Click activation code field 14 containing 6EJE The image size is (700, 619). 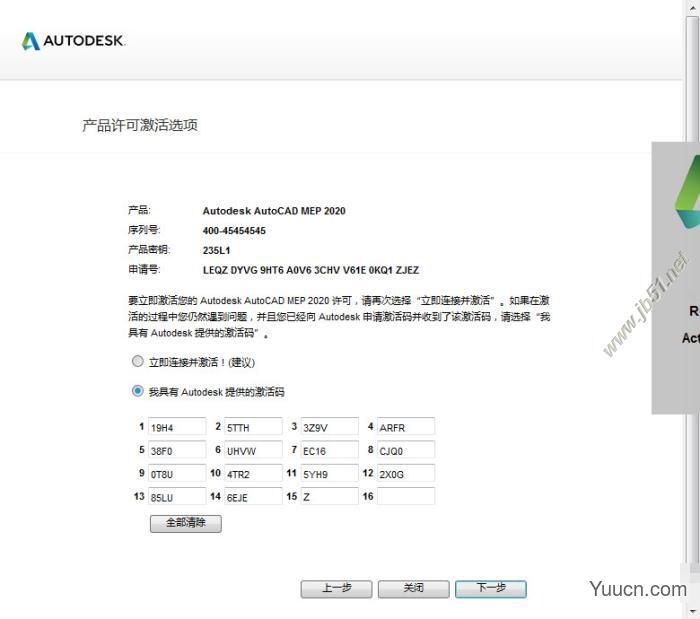click(253, 496)
